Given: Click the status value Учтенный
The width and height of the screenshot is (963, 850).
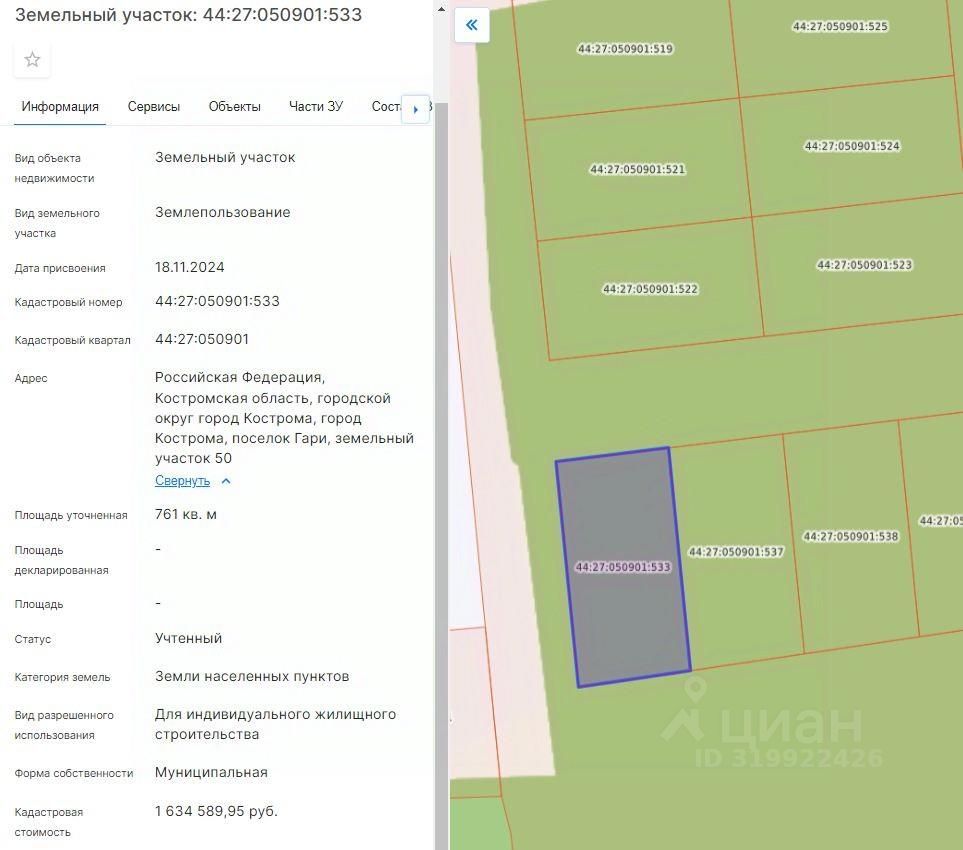Looking at the screenshot, I should (188, 638).
